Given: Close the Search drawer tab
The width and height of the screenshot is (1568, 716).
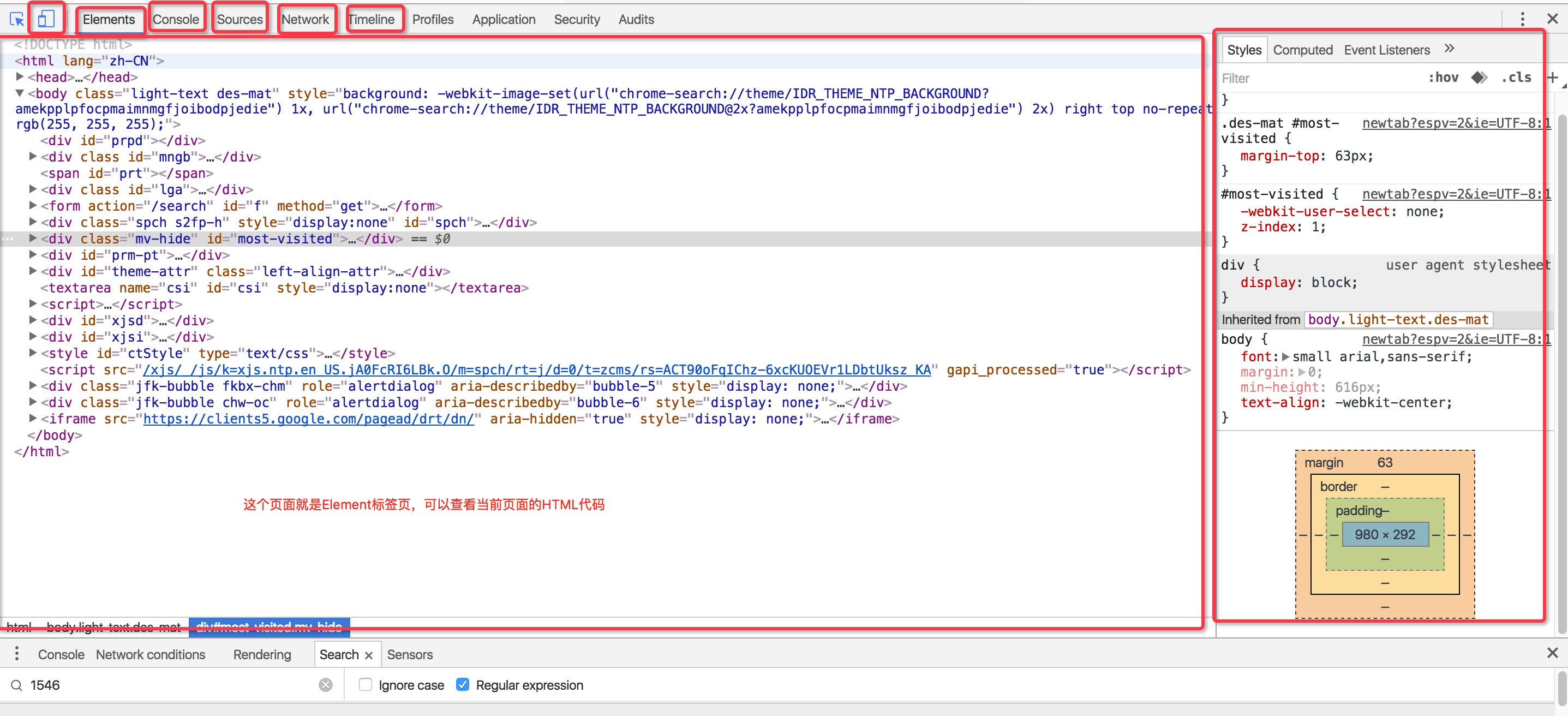Looking at the screenshot, I should point(368,655).
